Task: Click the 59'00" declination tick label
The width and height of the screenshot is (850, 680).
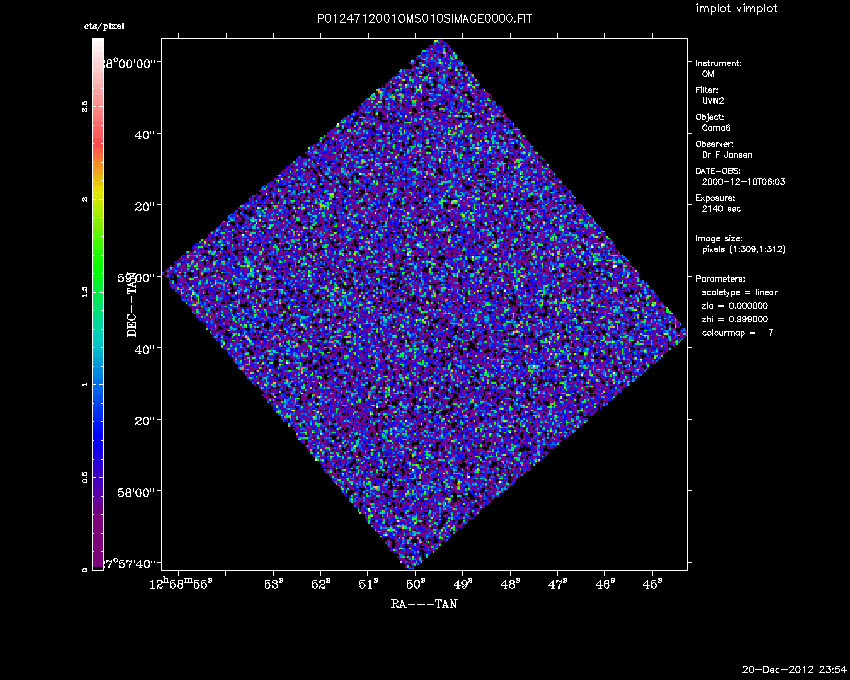Action: [x=136, y=278]
